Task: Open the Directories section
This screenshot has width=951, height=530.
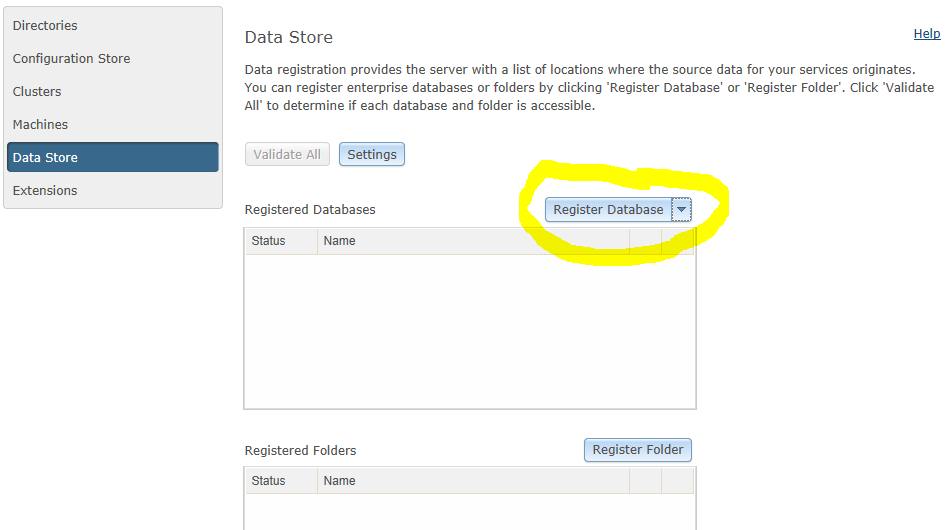Action: pyautogui.click(x=112, y=25)
